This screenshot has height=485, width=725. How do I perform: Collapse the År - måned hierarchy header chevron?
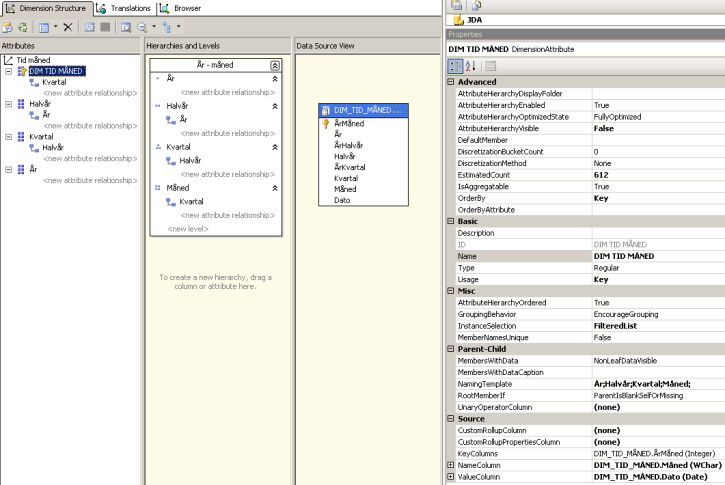[x=275, y=65]
